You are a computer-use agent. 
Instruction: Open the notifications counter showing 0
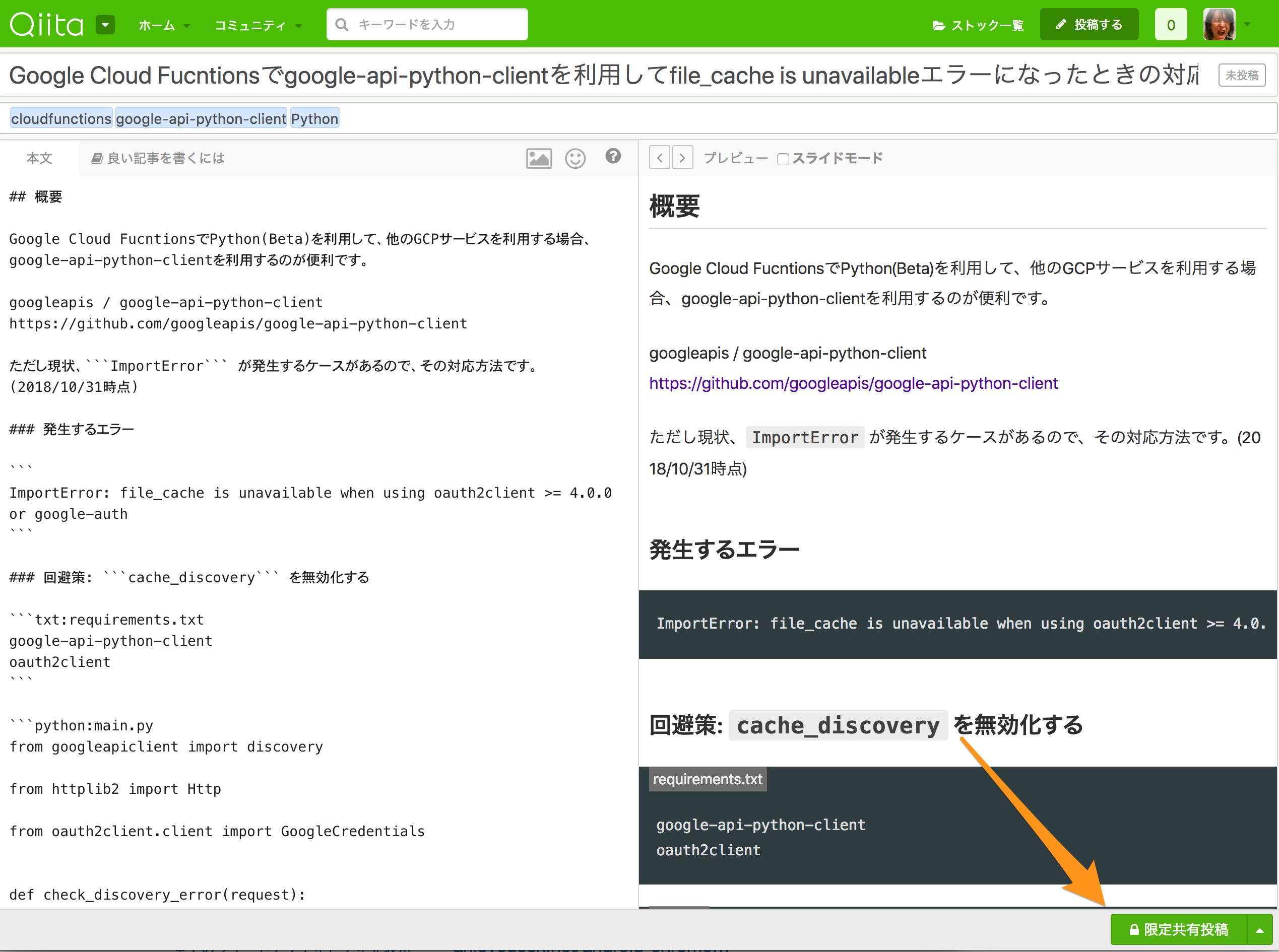pyautogui.click(x=1171, y=25)
